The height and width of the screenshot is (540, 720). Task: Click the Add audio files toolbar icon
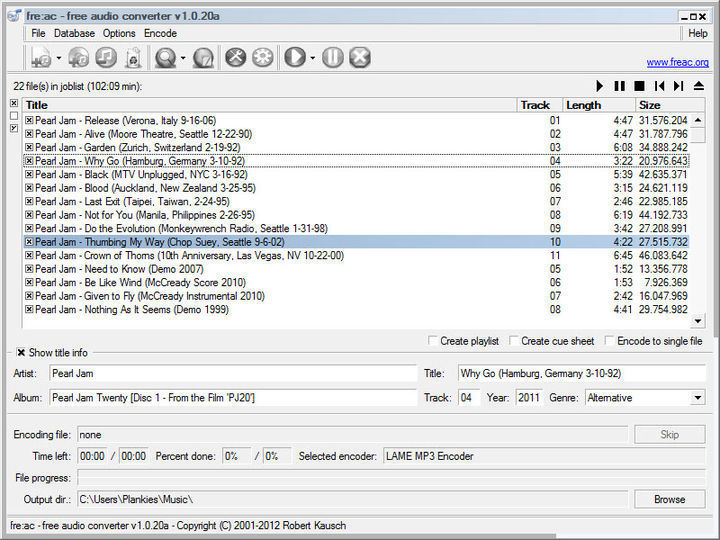point(41,58)
